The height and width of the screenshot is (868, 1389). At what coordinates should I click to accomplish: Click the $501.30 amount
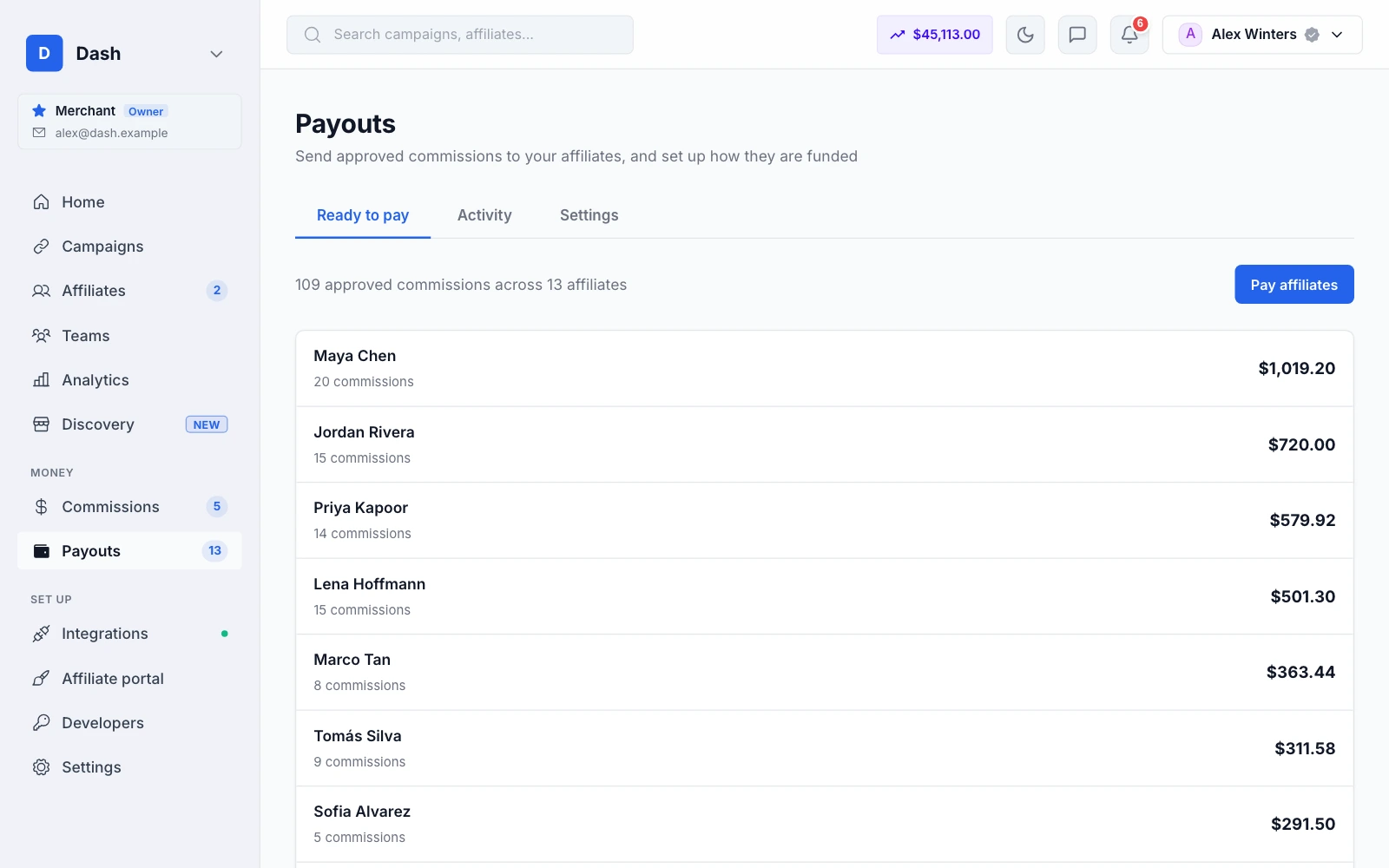point(1303,596)
